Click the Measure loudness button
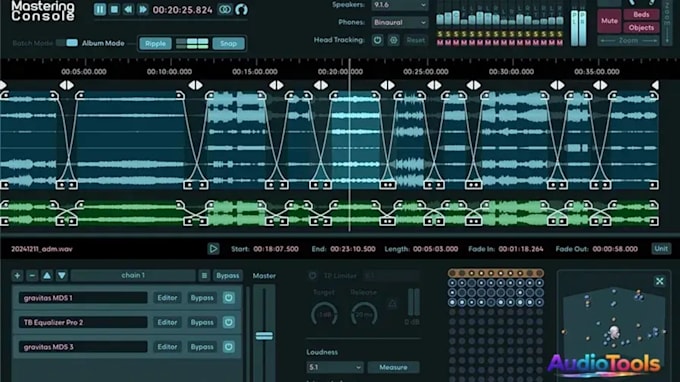680x382 pixels. coord(393,367)
